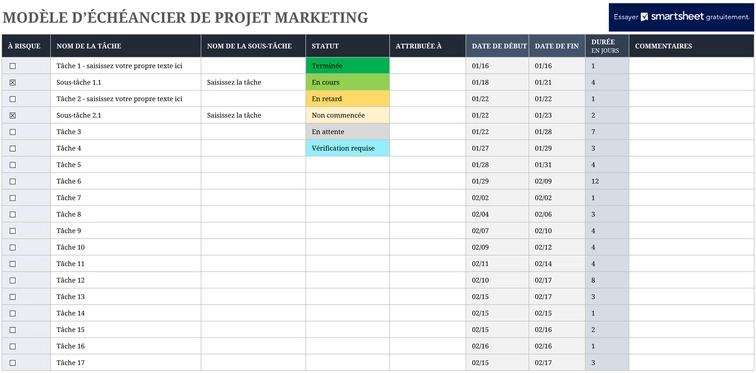756x373 pixels.
Task: Click the 'Tâche 9' name cell
Action: click(126, 231)
